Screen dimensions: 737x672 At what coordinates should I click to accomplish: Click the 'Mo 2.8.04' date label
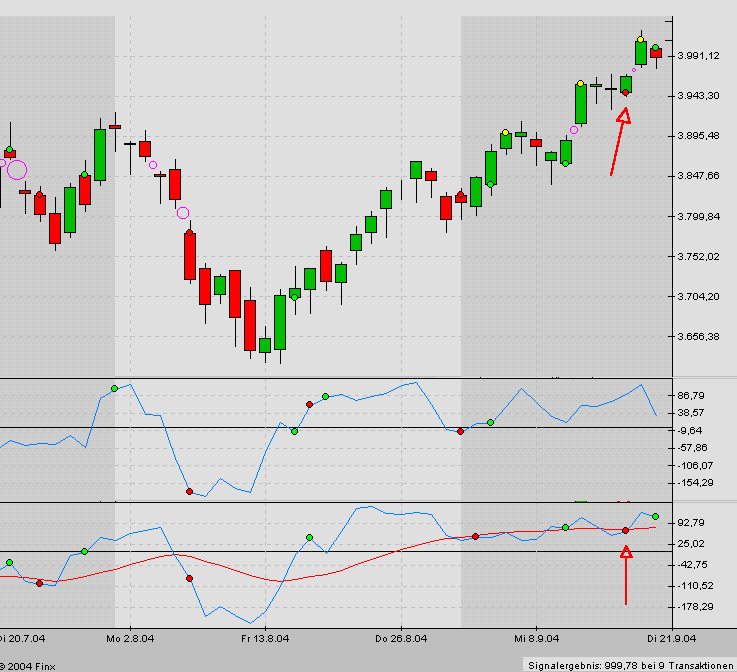click(x=128, y=637)
